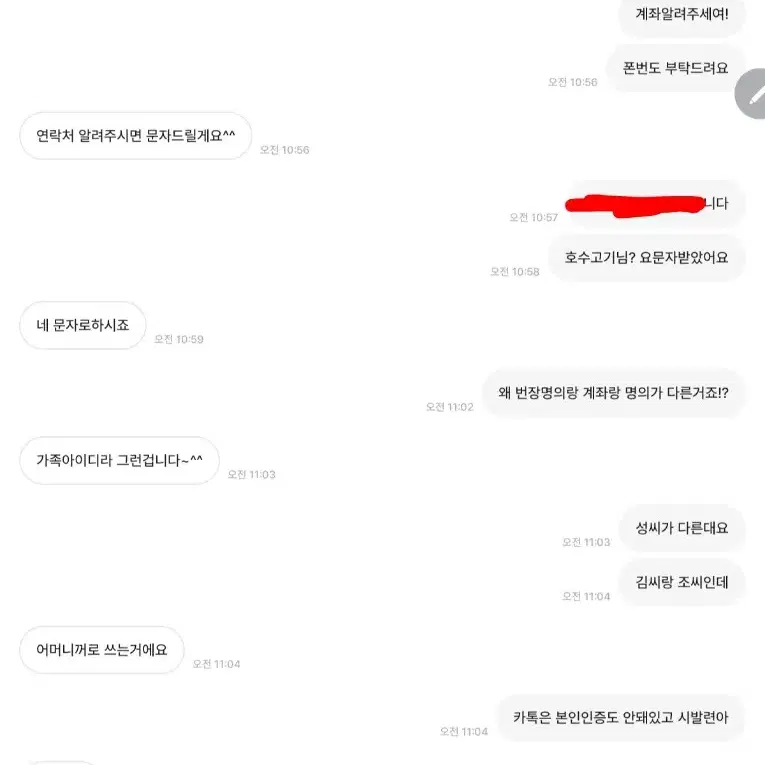The height and width of the screenshot is (765, 765).
Task: Select the '왜 번장명의랑 계좌랑 명의가 다른거죠!?' message
Action: pyautogui.click(x=613, y=393)
